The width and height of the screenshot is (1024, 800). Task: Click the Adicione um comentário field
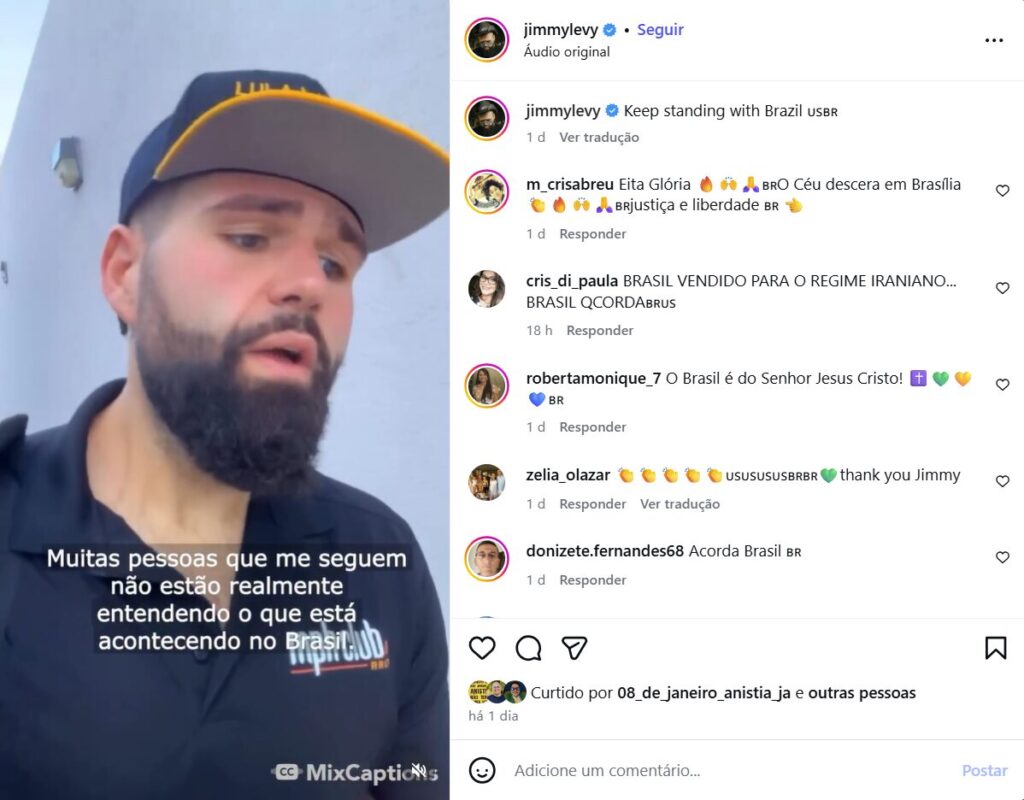point(731,771)
